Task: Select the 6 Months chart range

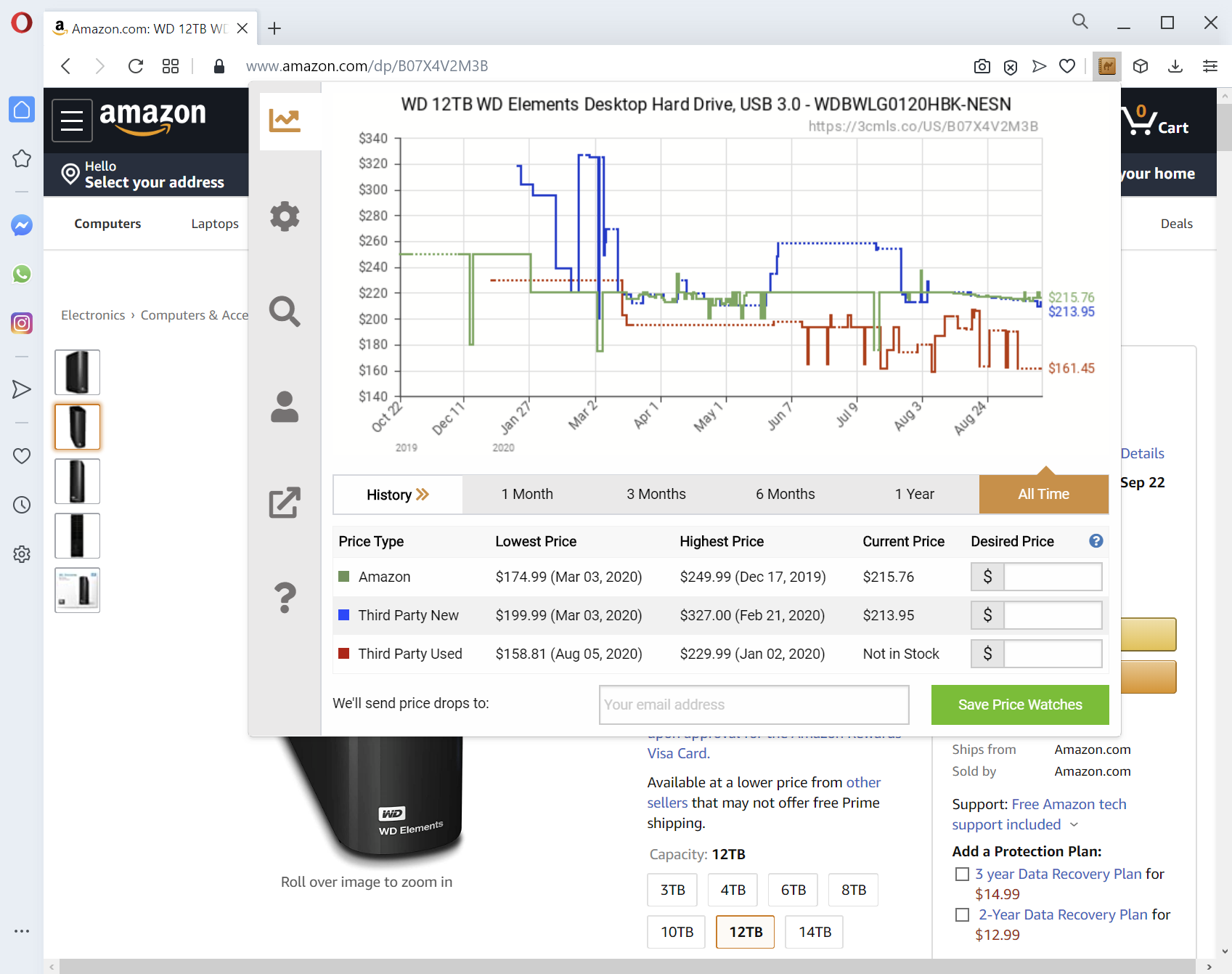Action: tap(786, 495)
